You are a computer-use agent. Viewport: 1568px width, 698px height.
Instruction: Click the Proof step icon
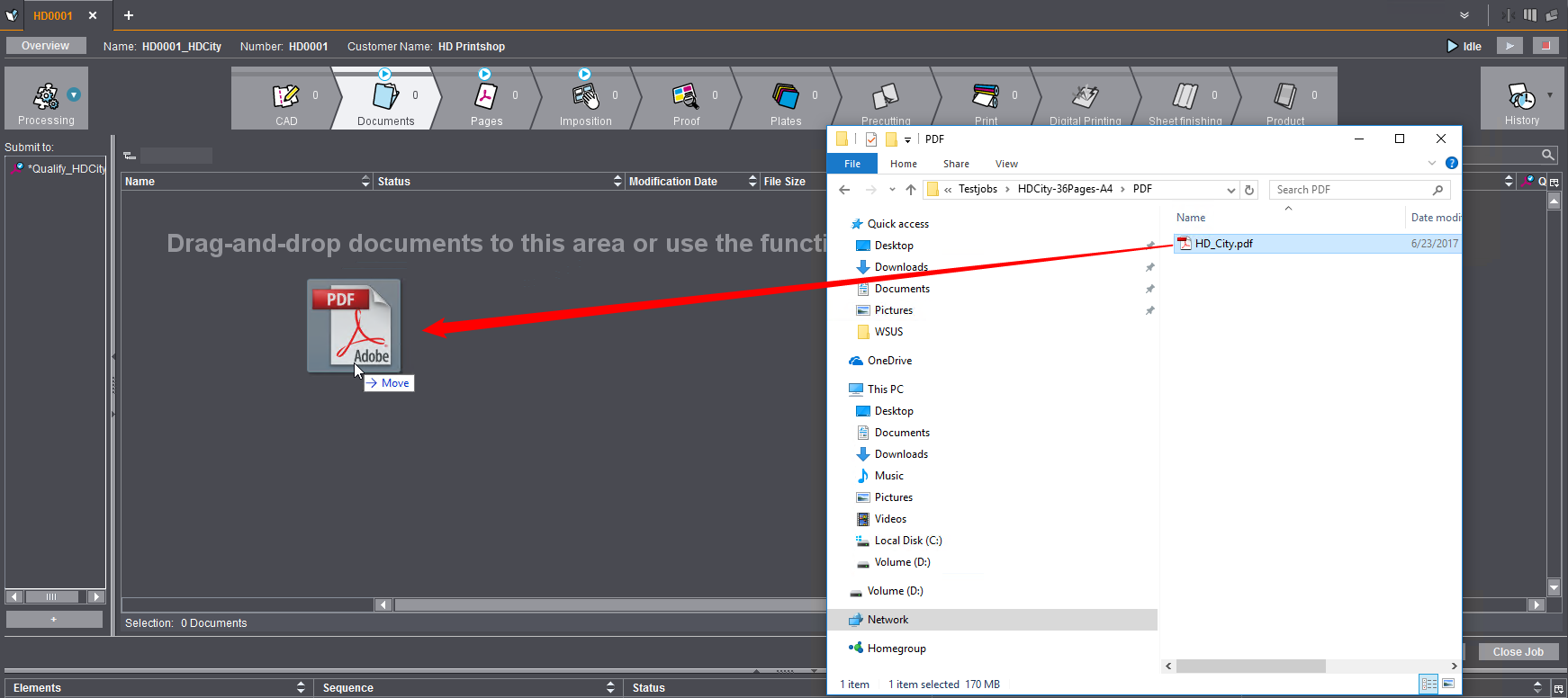685,95
